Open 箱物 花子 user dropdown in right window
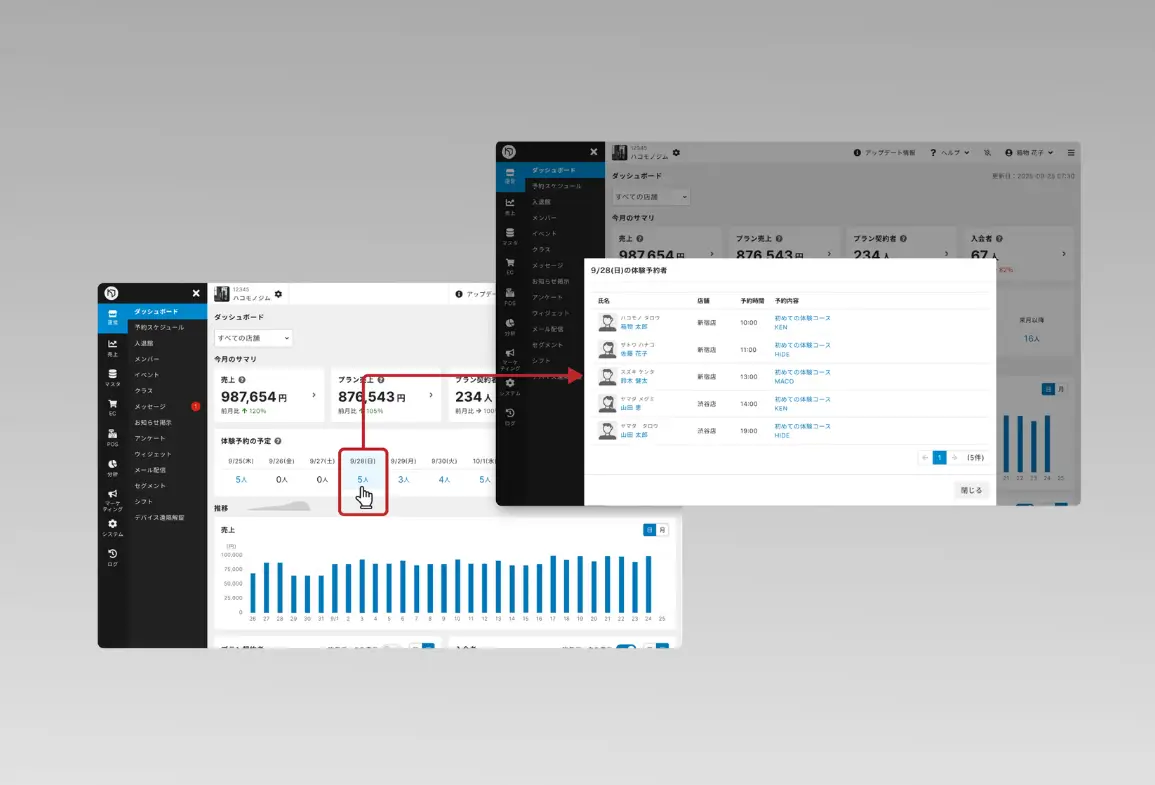 pyautogui.click(x=1030, y=152)
